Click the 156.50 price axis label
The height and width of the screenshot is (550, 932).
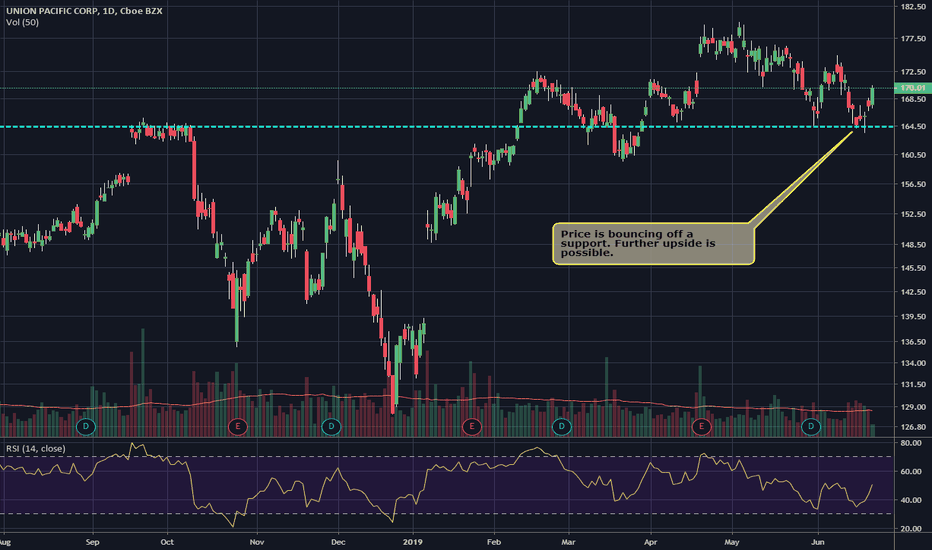click(x=912, y=184)
